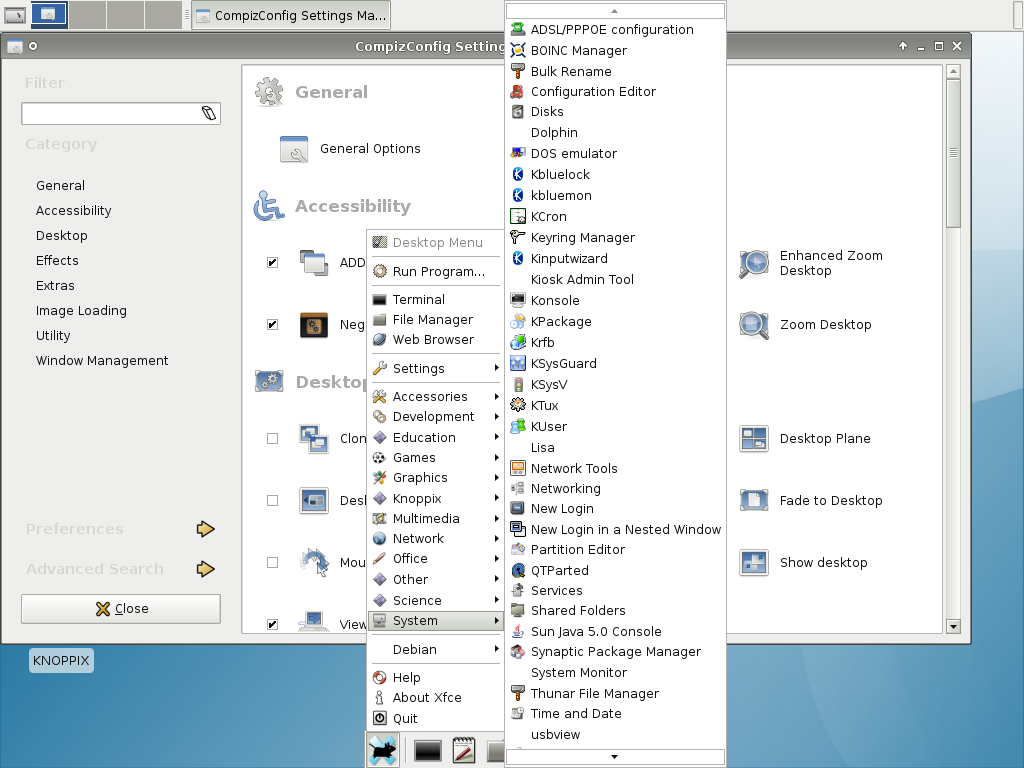
Task: Open Web Browser from Desktop Menu
Action: pos(436,340)
